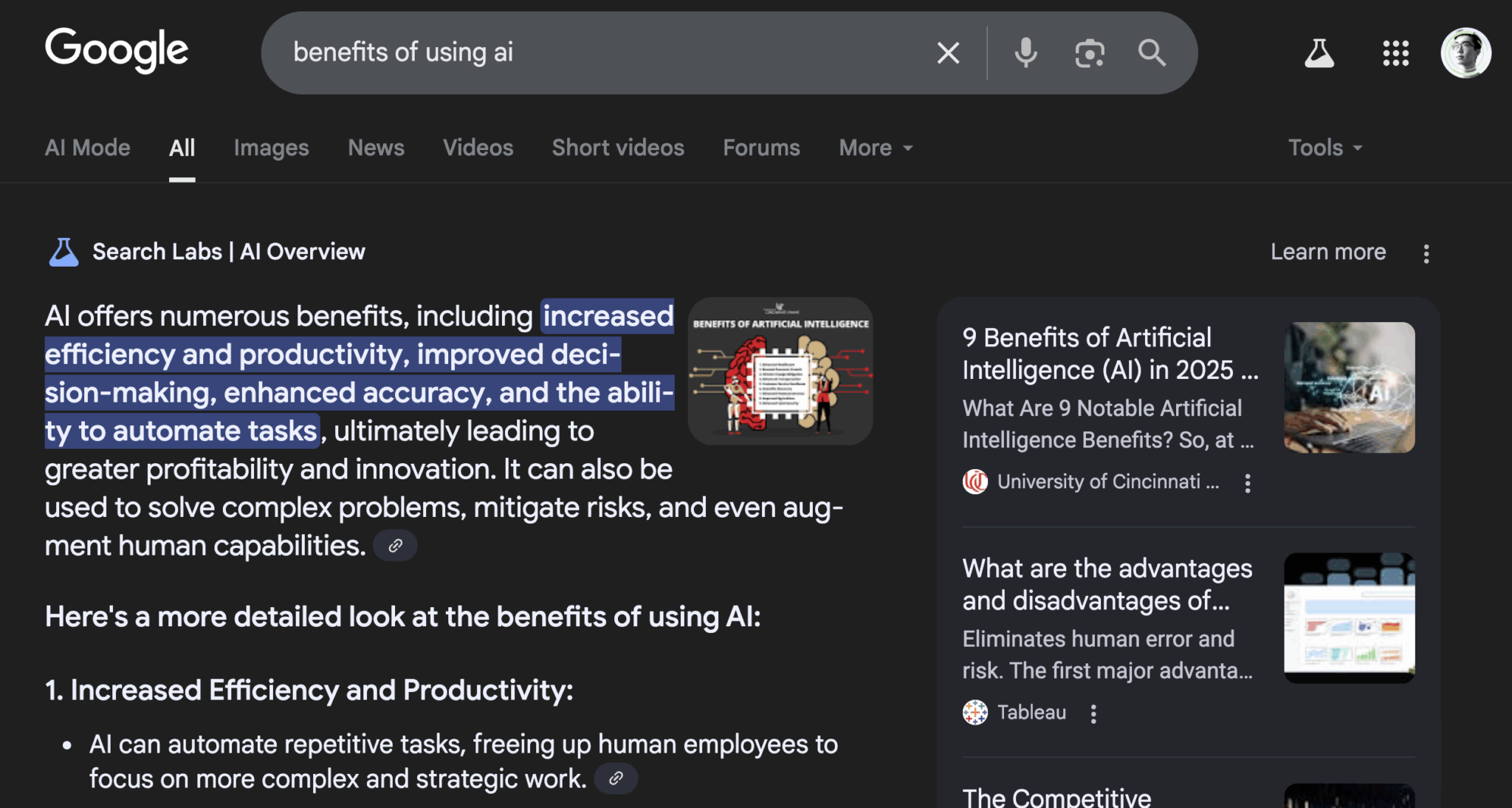The image size is (1512, 808).
Task: Open Google Lens image search
Action: point(1089,52)
